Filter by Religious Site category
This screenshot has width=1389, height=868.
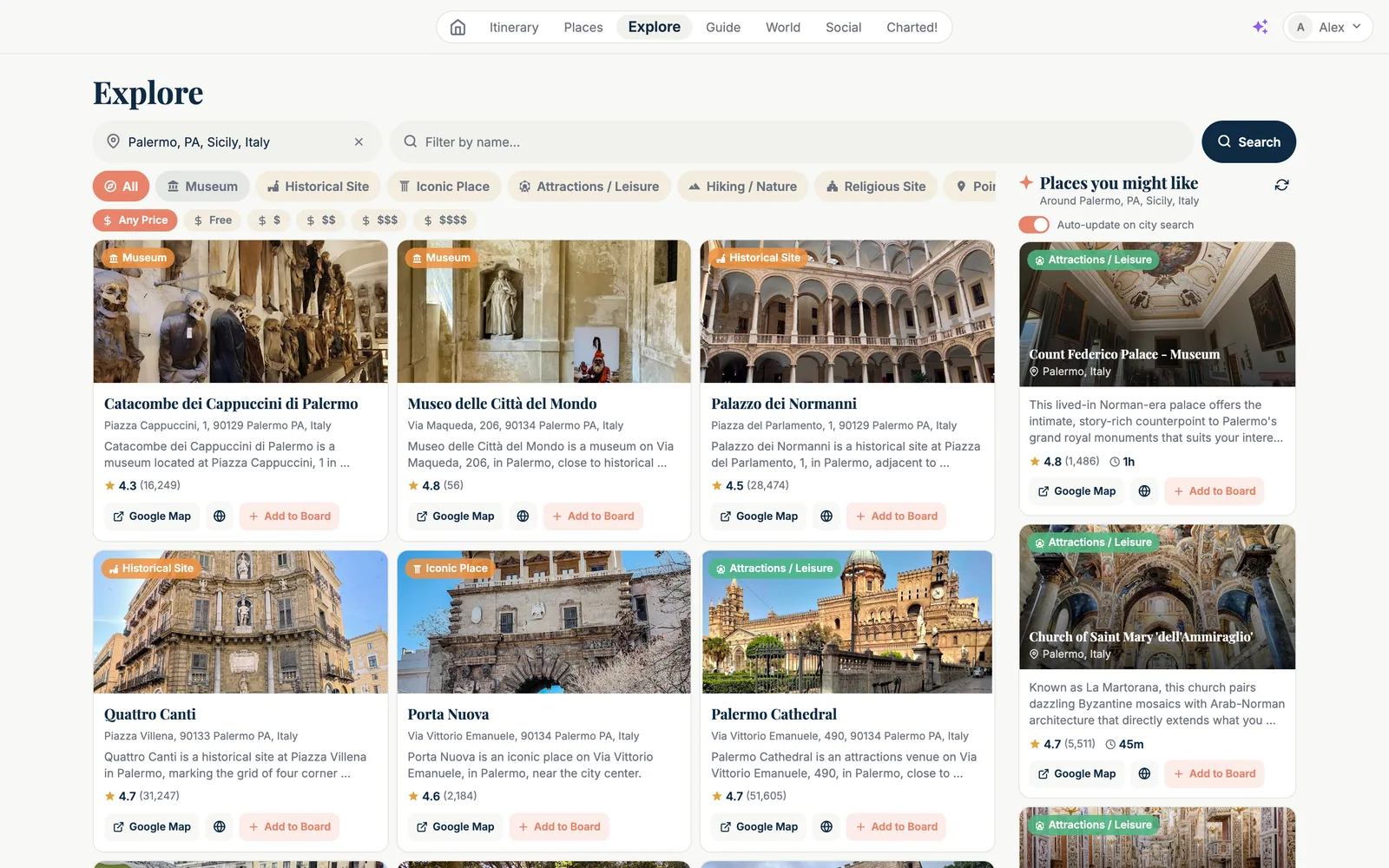[x=876, y=187]
